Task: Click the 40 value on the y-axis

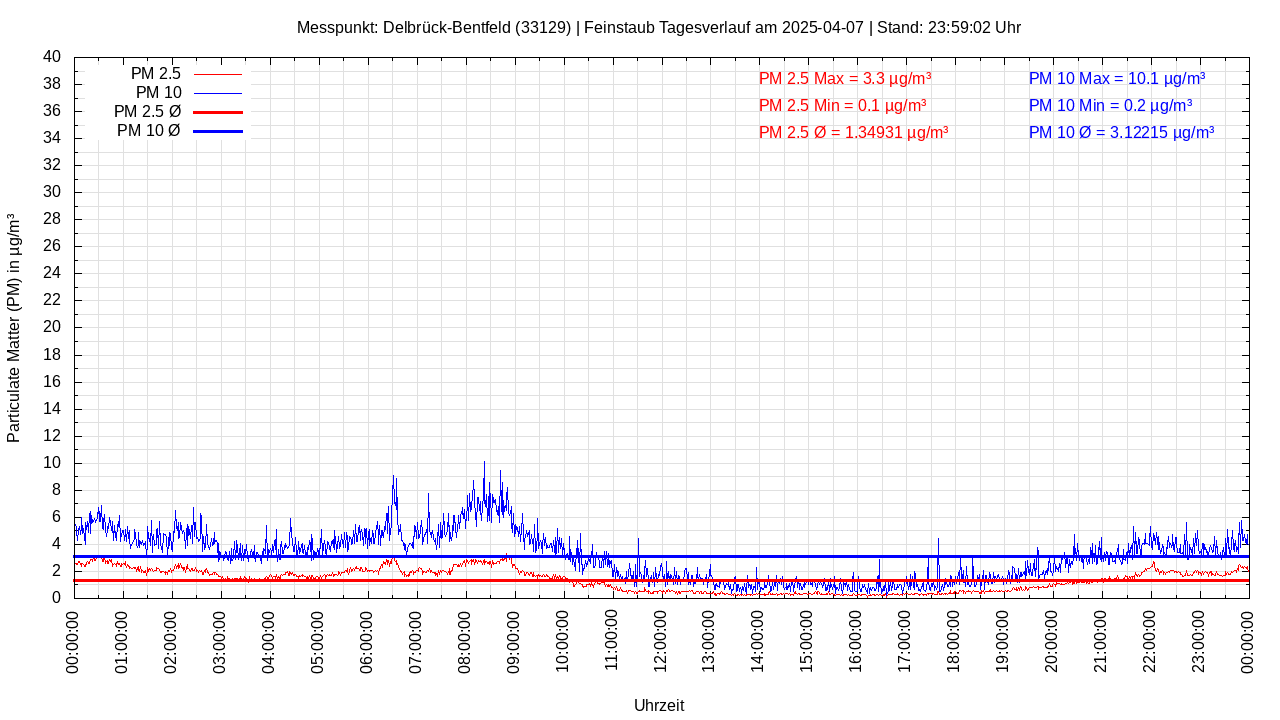Action: click(51, 57)
